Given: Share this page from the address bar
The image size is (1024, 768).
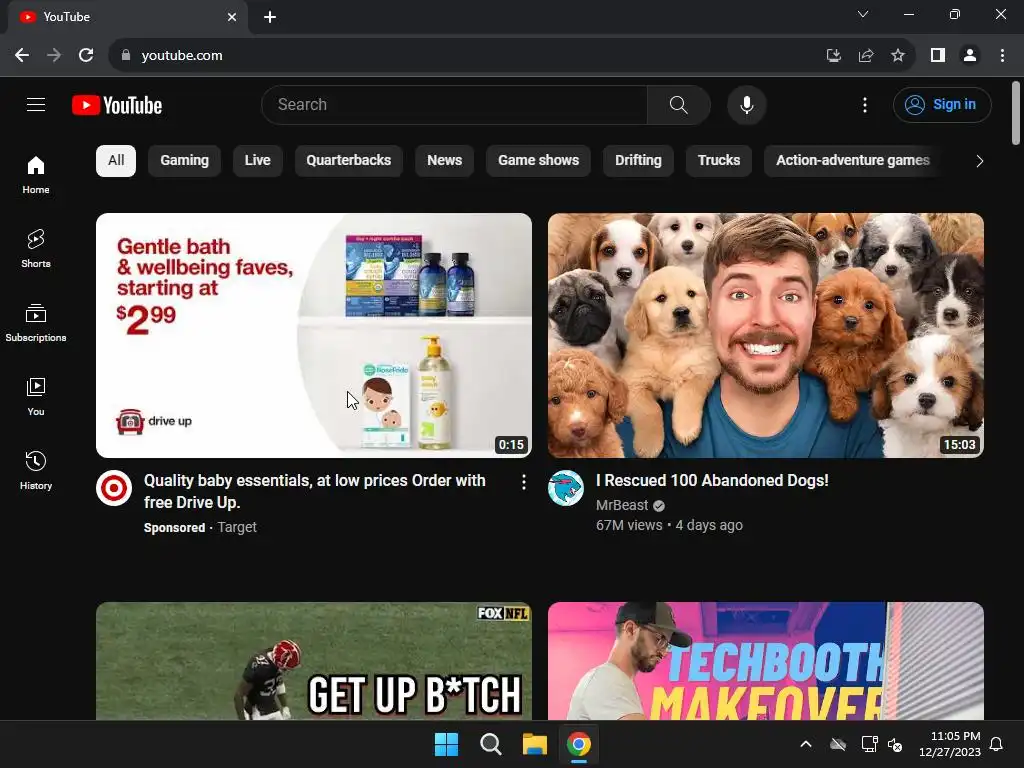Looking at the screenshot, I should (866, 56).
